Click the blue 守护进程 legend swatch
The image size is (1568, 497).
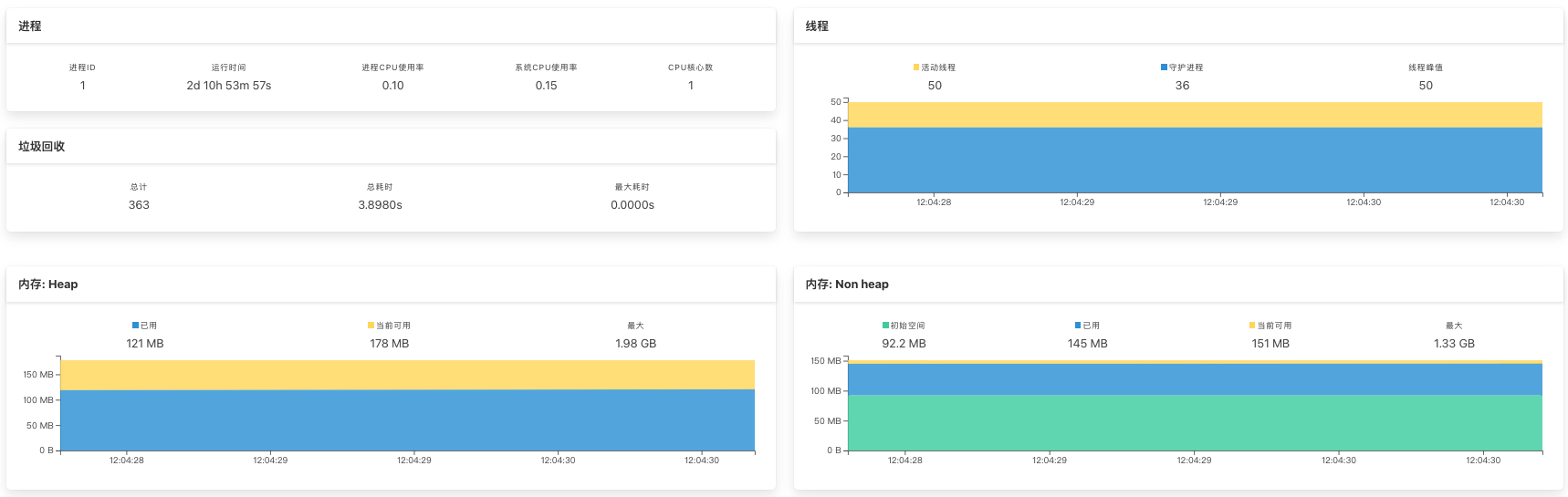click(x=1164, y=67)
